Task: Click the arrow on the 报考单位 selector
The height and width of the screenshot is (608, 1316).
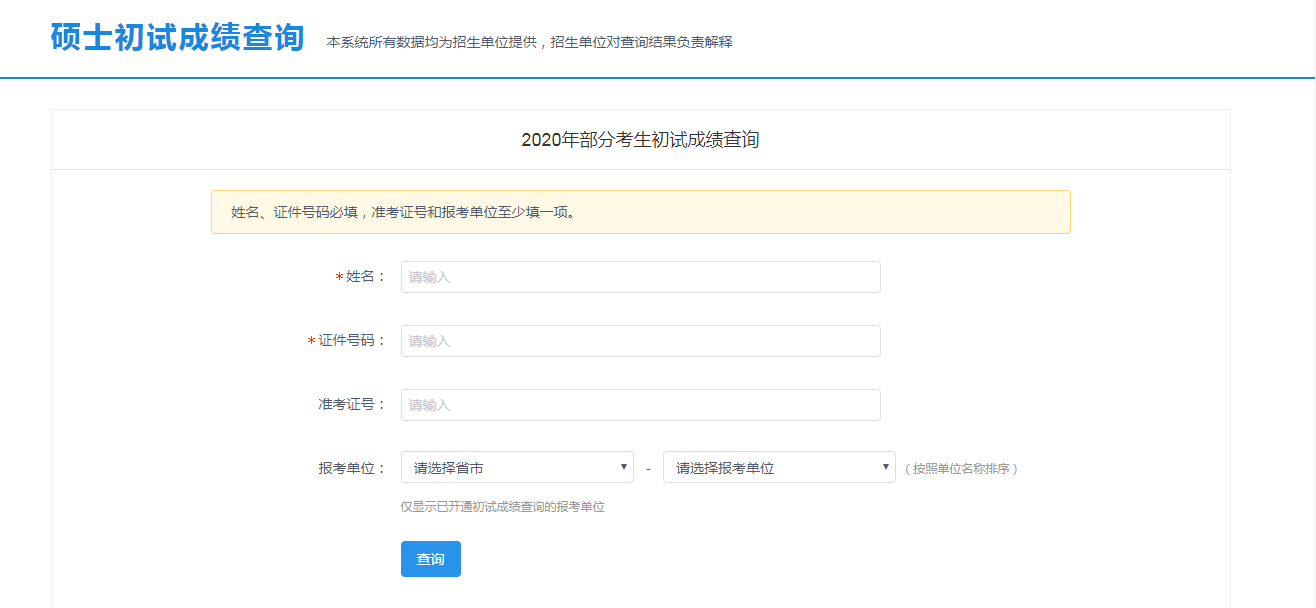Action: pos(885,467)
